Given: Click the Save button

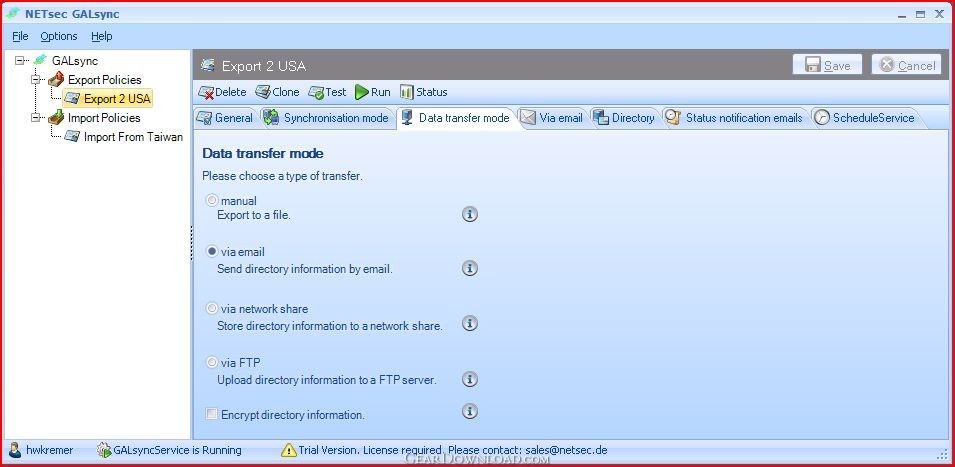Looking at the screenshot, I should tap(827, 65).
